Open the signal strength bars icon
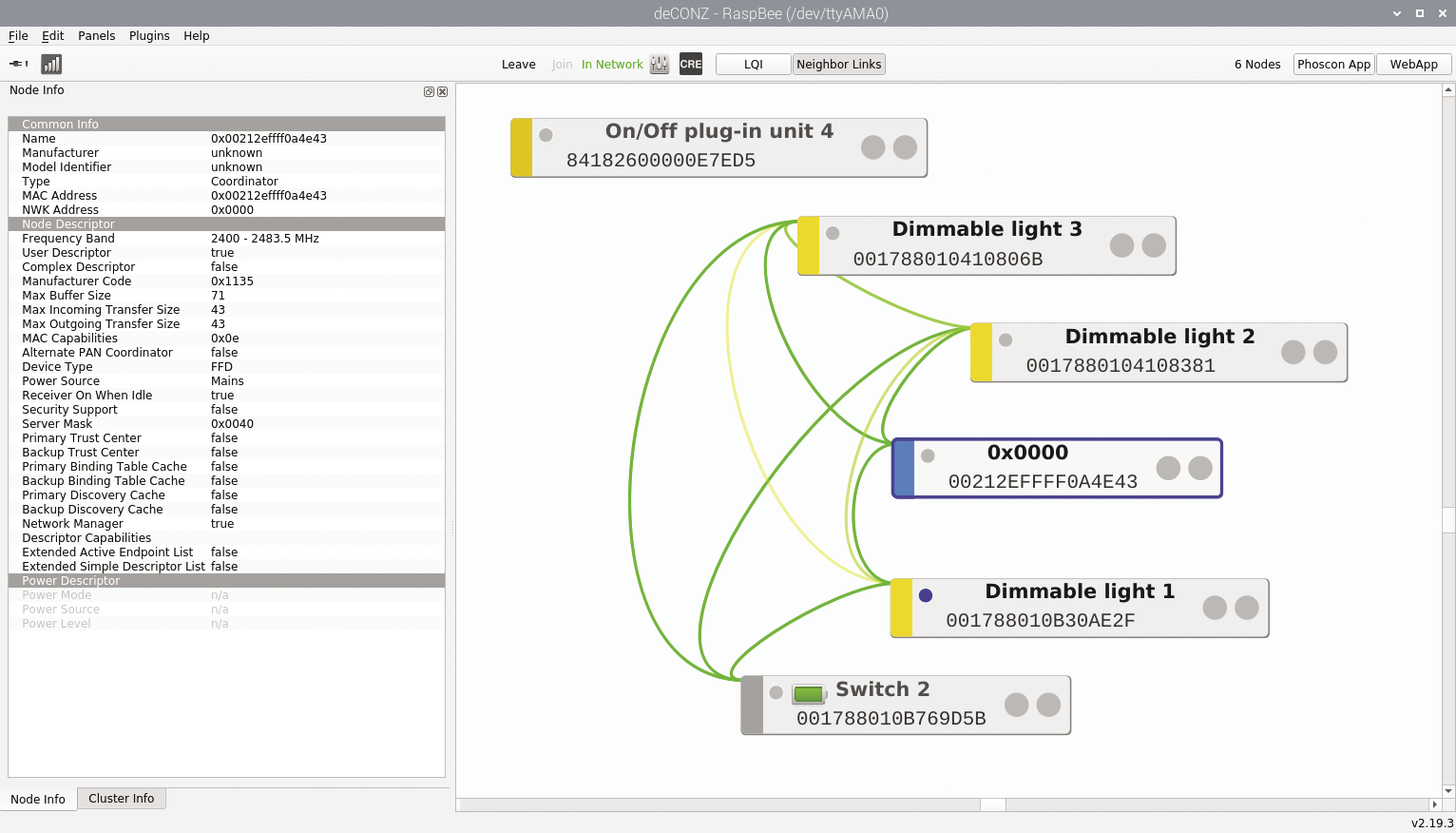Image resolution: width=1456 pixels, height=833 pixels. tap(51, 64)
